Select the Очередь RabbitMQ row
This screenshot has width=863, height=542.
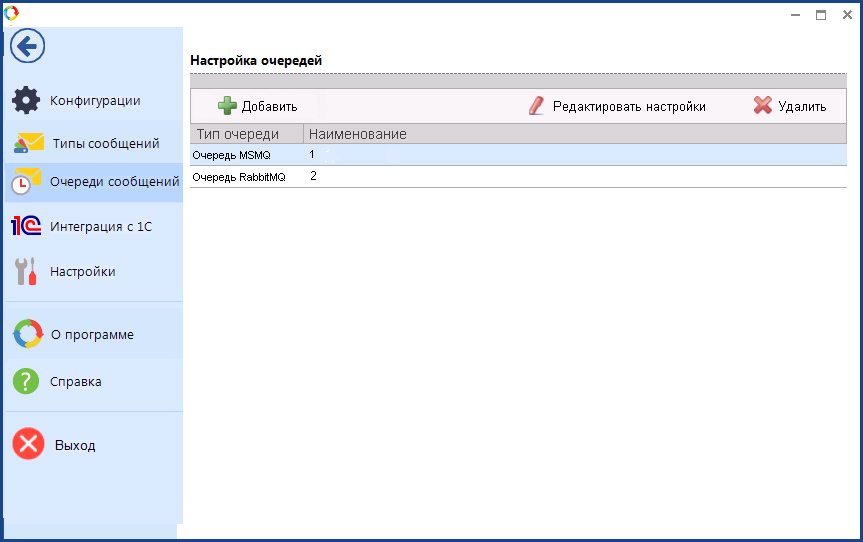click(x=518, y=177)
